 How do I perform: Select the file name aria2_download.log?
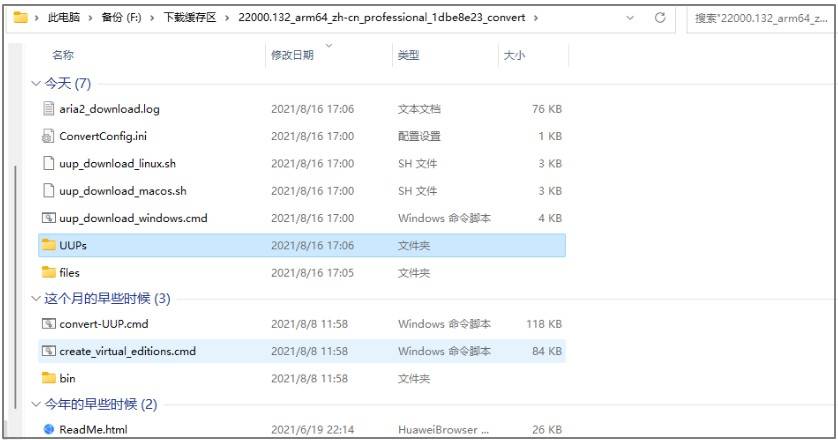[x=110, y=109]
